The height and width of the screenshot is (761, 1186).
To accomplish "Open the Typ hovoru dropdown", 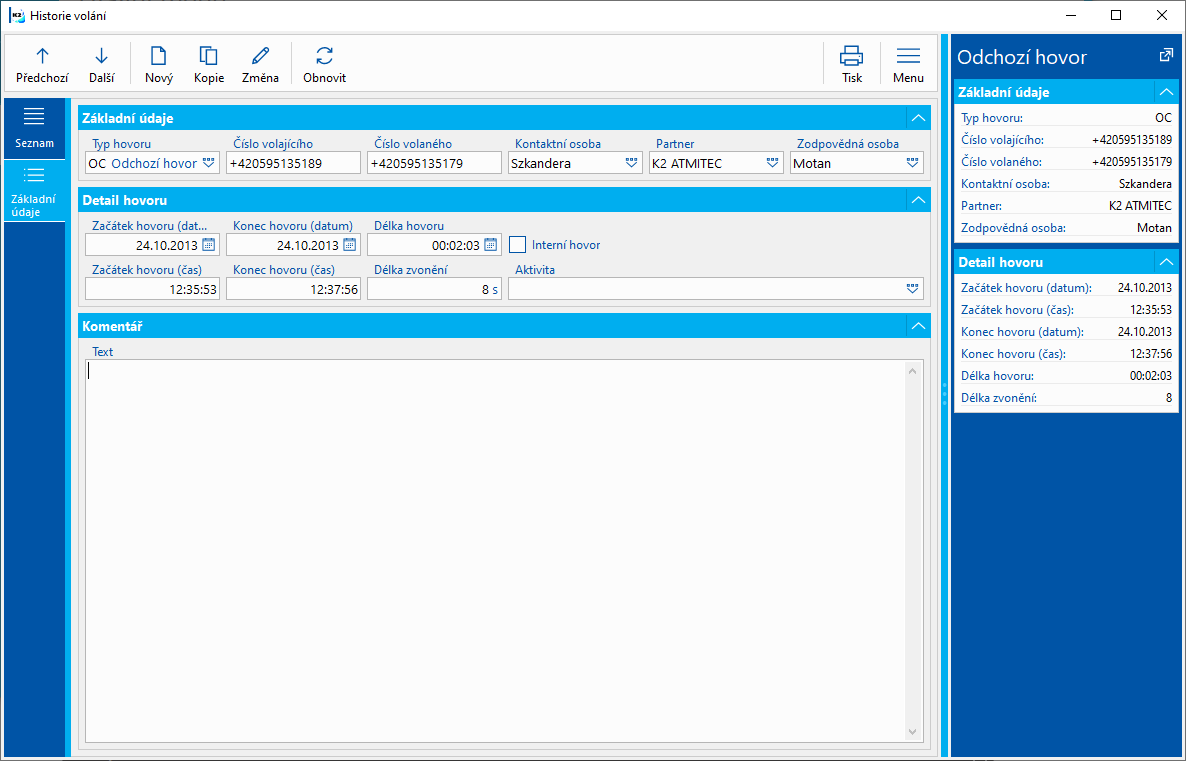I will click(208, 163).
